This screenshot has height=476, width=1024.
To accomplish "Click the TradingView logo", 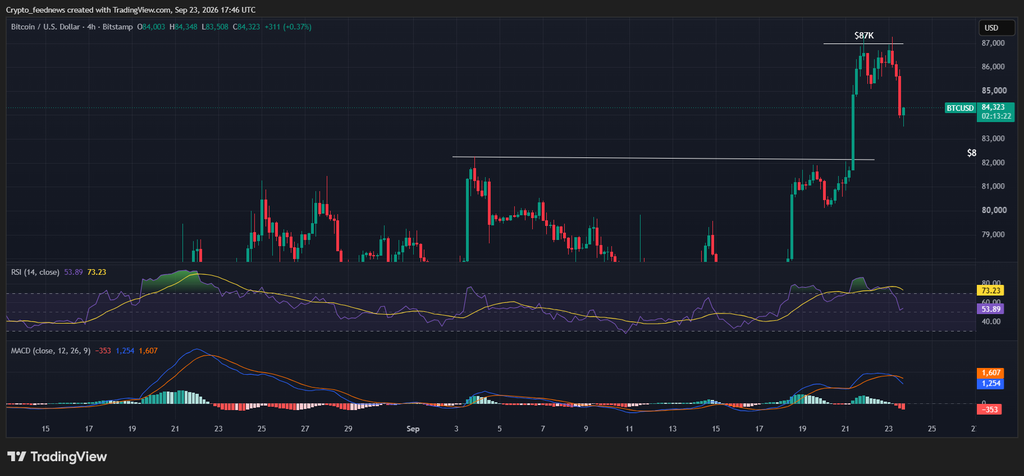I will pos(57,456).
